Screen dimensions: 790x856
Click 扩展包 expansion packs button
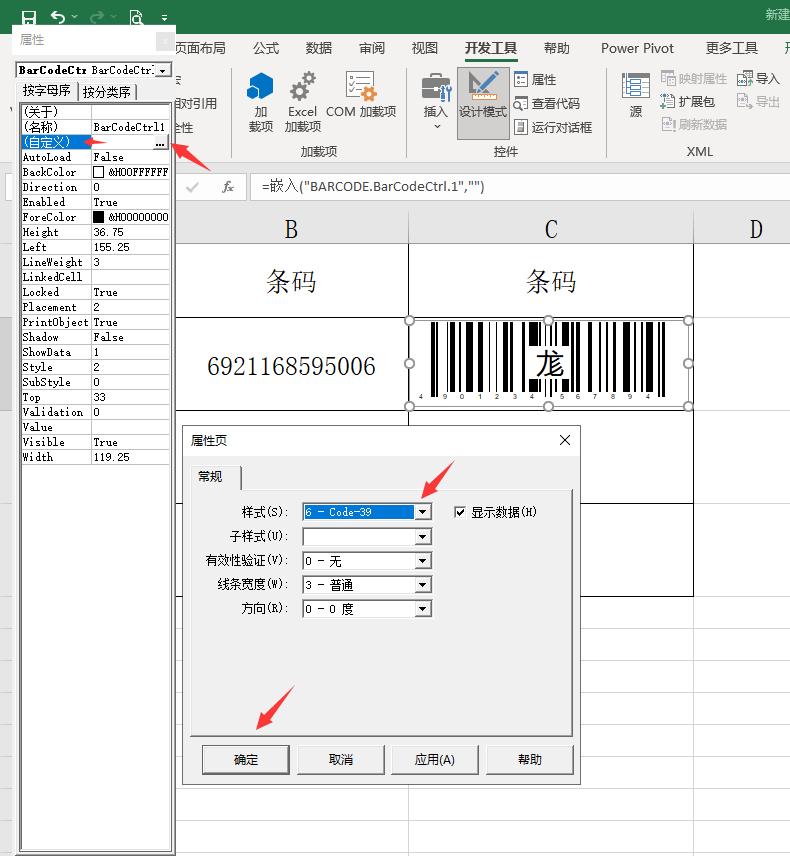688,102
